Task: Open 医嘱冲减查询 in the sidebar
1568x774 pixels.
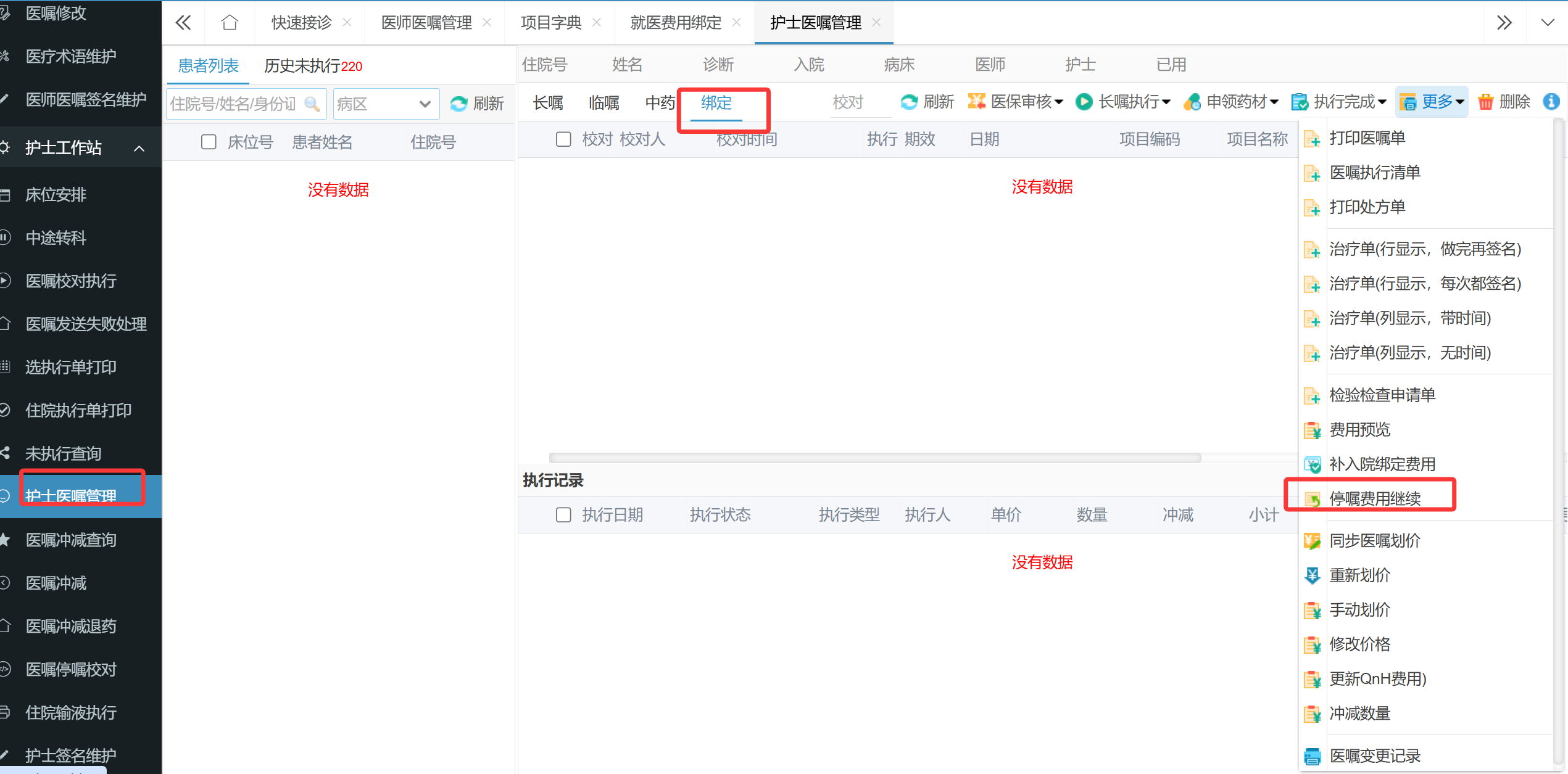Action: pyautogui.click(x=71, y=540)
